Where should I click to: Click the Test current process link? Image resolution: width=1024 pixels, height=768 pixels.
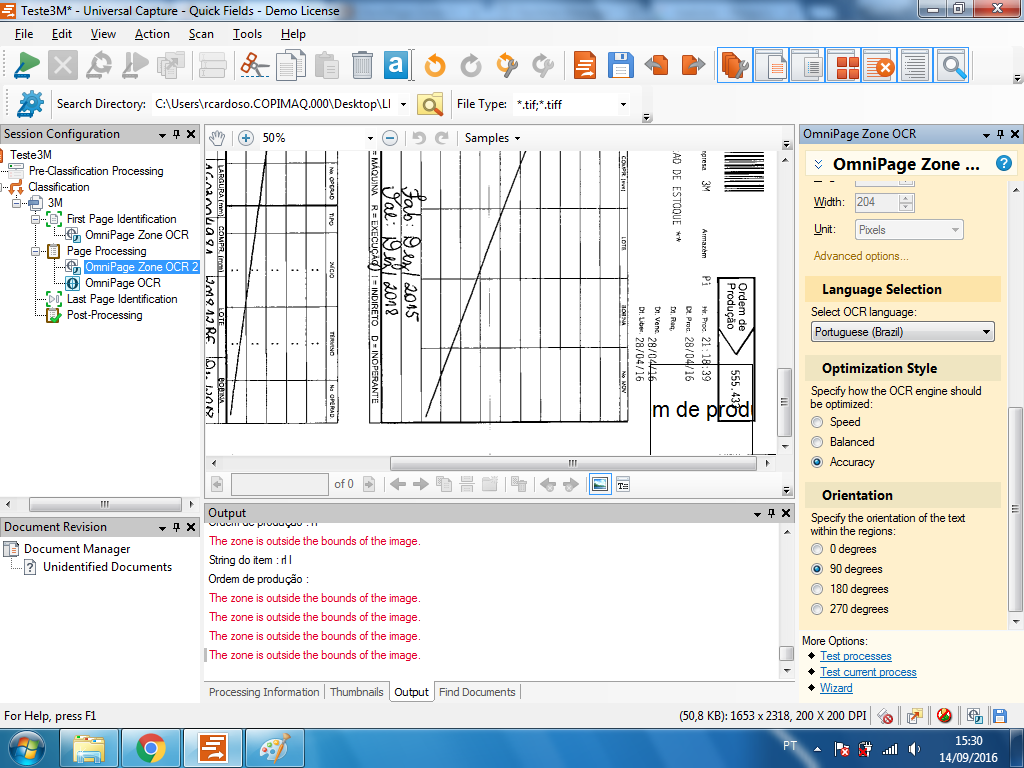click(868, 672)
